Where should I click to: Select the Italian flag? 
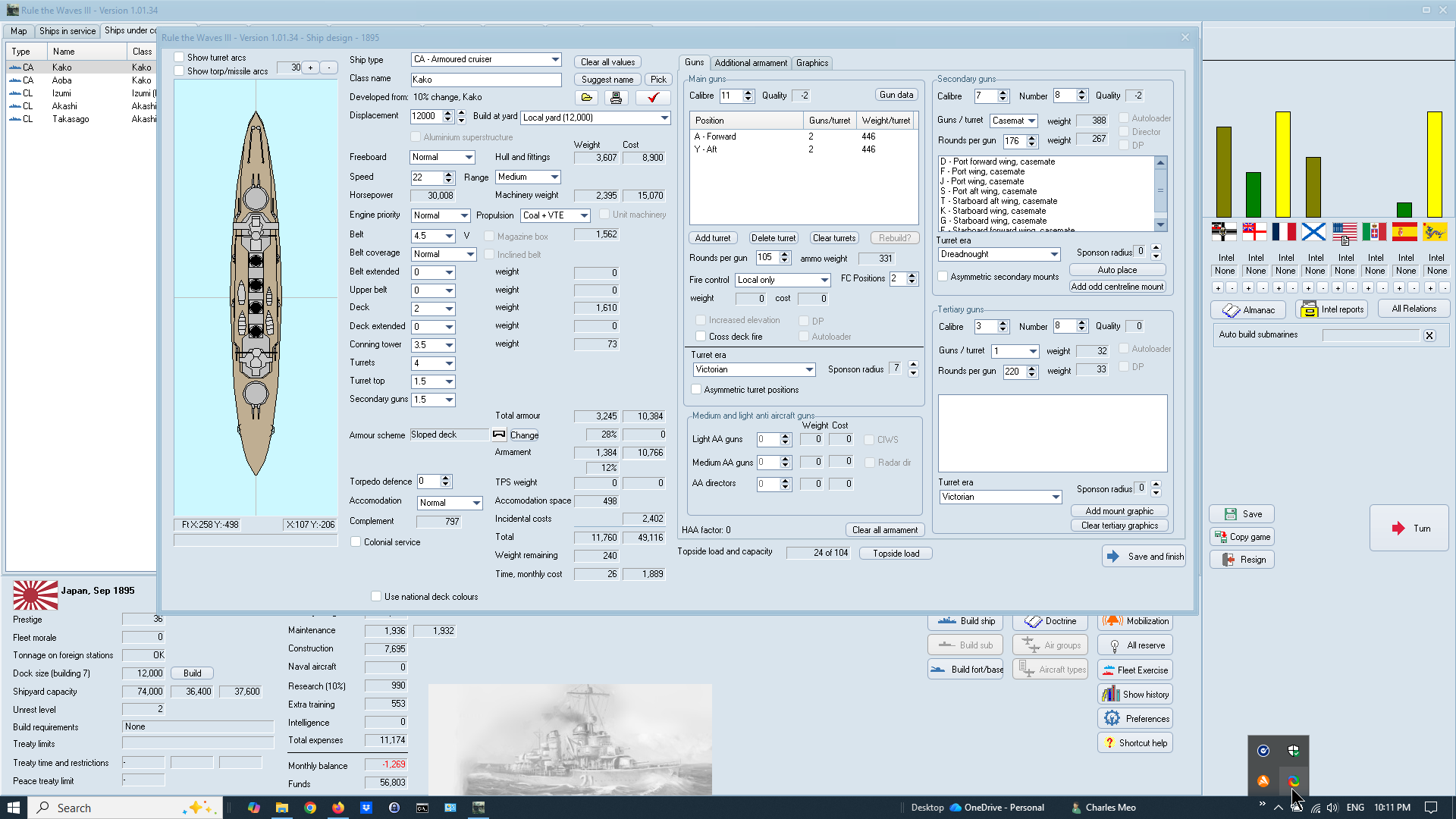[1374, 231]
